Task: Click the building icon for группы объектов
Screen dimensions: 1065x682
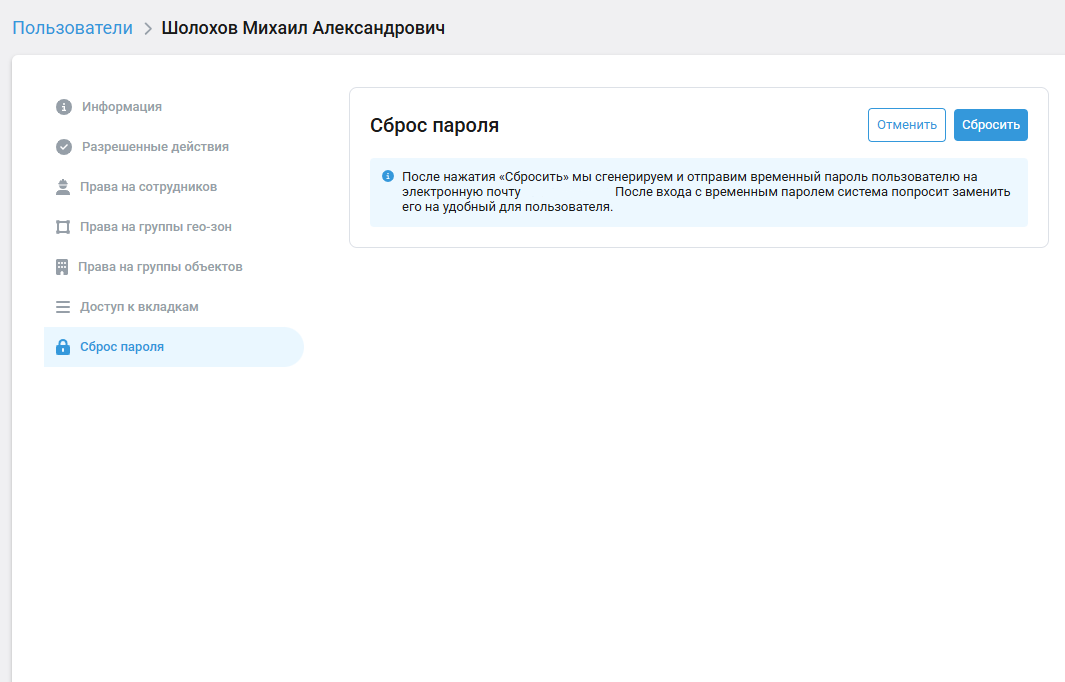Action: tap(61, 267)
